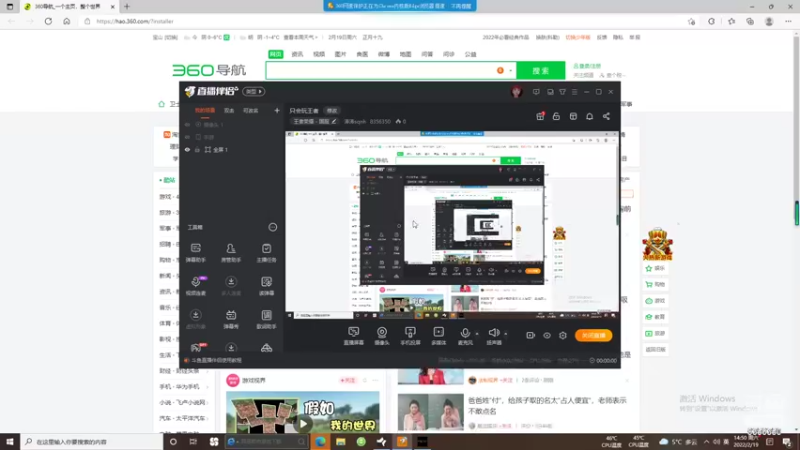Open search engine dropdown arrow in 360 search box
Image resolution: width=800 pixels, height=450 pixels.
pyautogui.click(x=510, y=70)
